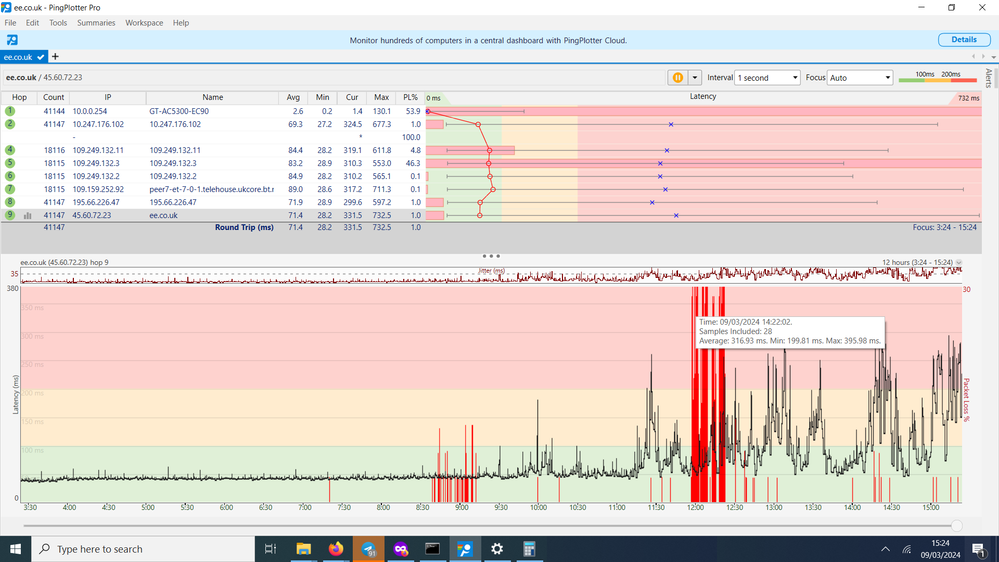999x562 pixels.
Task: Open the terminal icon on taskbar
Action: coord(433,549)
